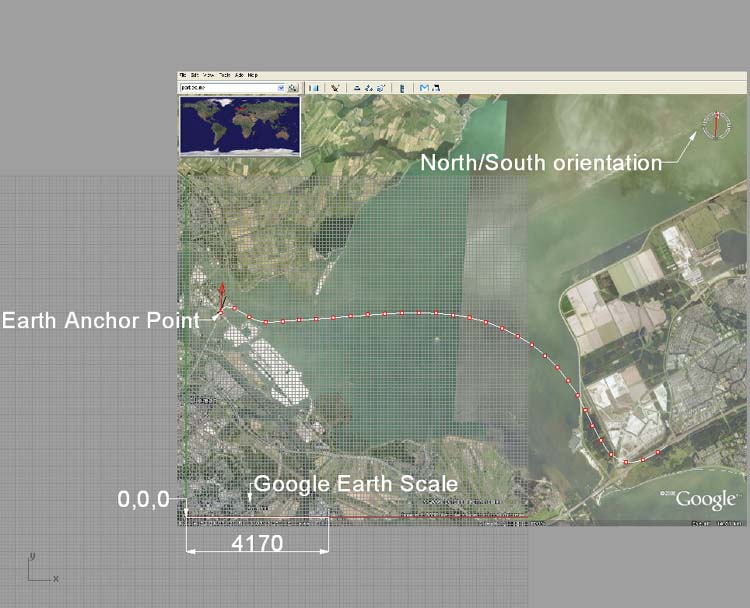Click the image overlay icon with globe

[x=381, y=88]
